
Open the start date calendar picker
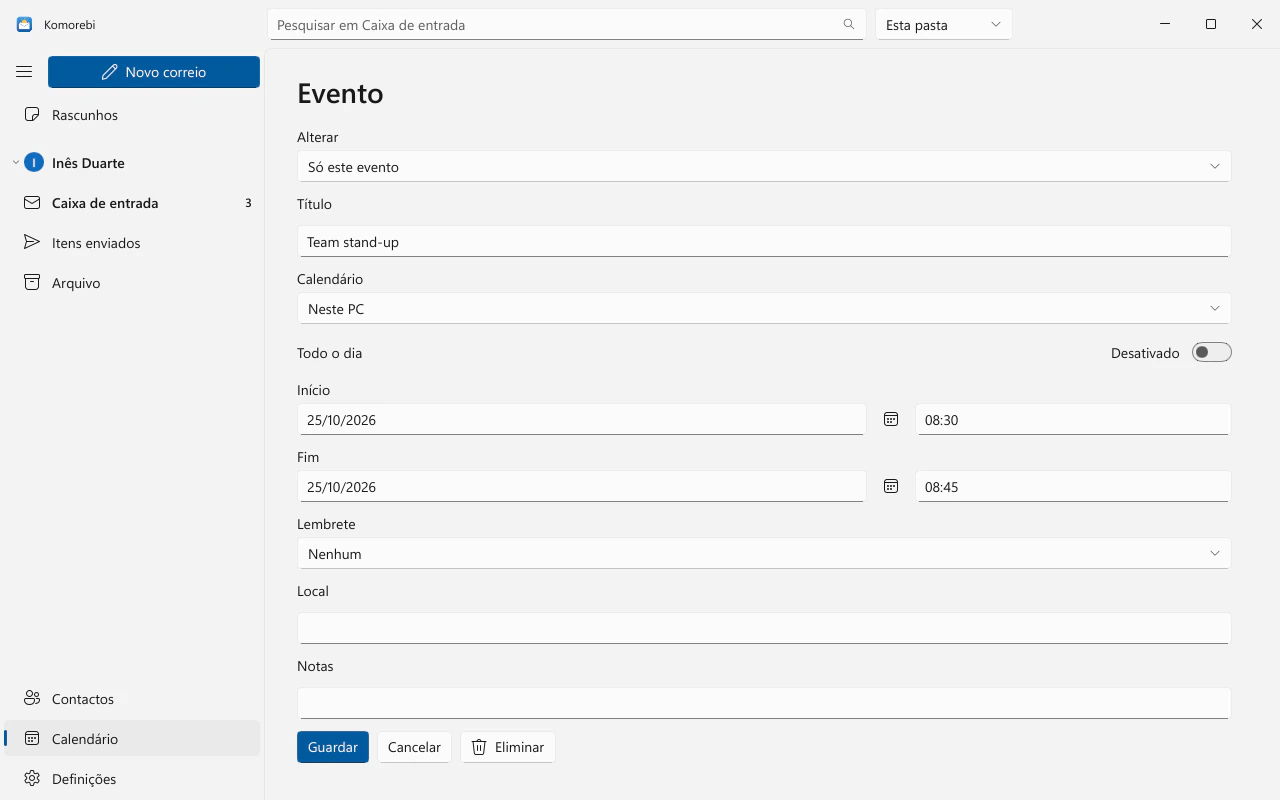(x=891, y=419)
